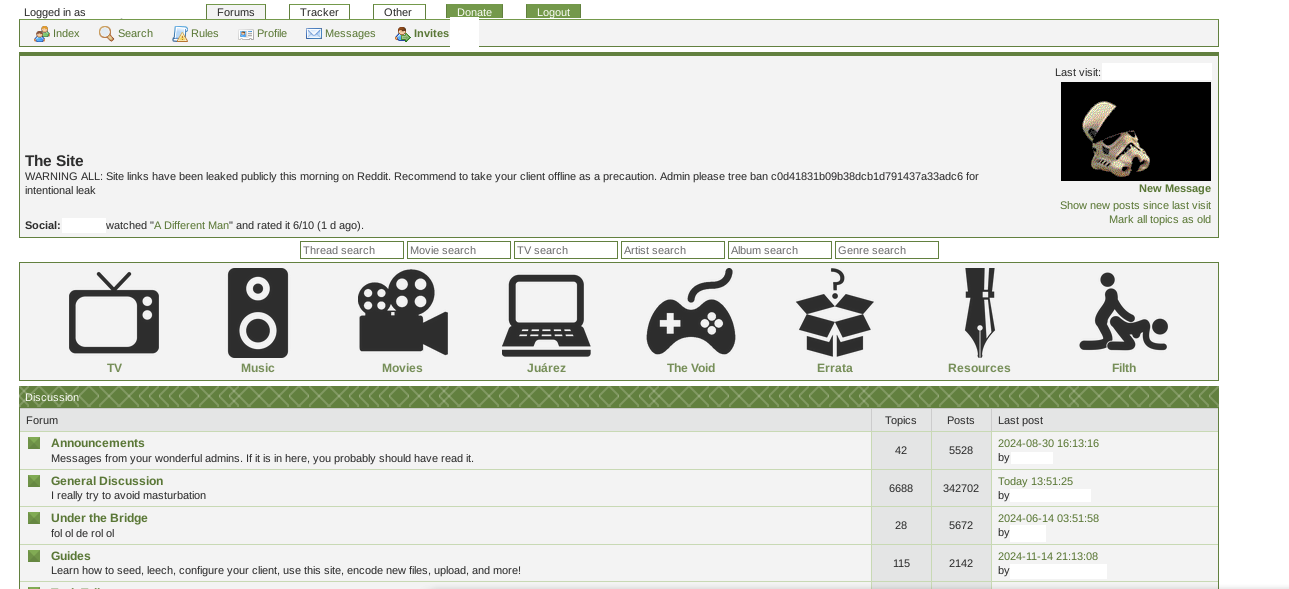Click the New Message link
The height and width of the screenshot is (589, 1289).
[1175, 189]
